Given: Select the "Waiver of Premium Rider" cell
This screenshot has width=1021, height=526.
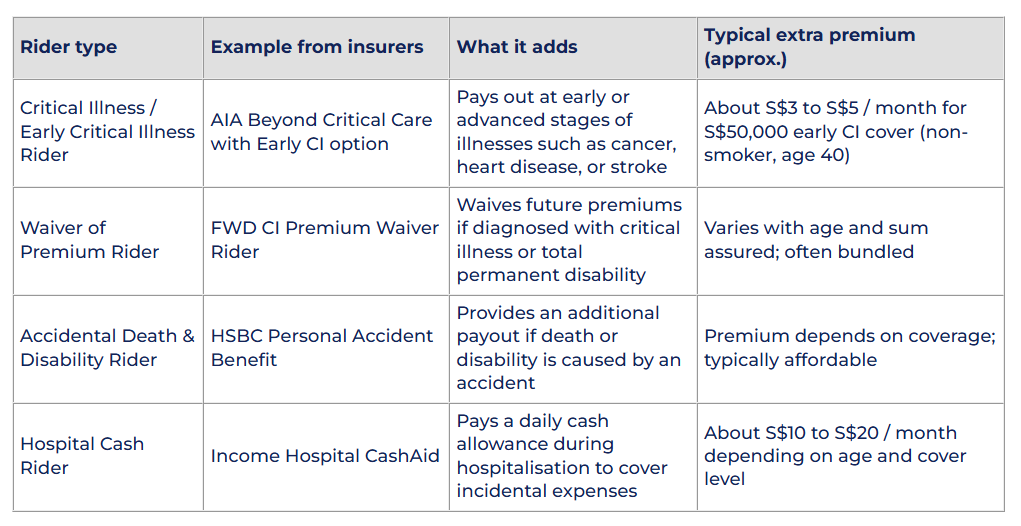Looking at the screenshot, I should point(89,240).
